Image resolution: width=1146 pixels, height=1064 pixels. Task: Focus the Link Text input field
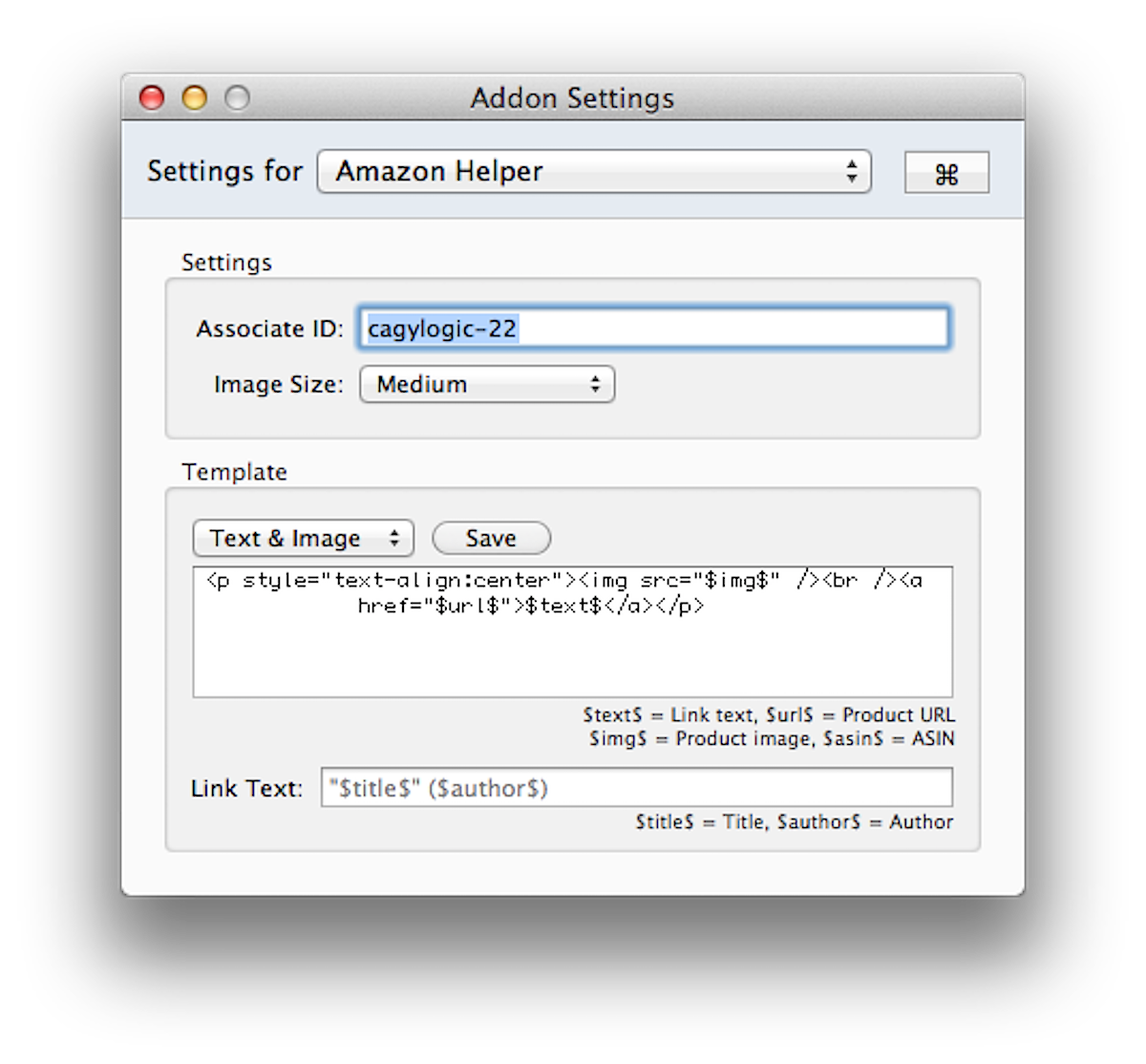(636, 788)
